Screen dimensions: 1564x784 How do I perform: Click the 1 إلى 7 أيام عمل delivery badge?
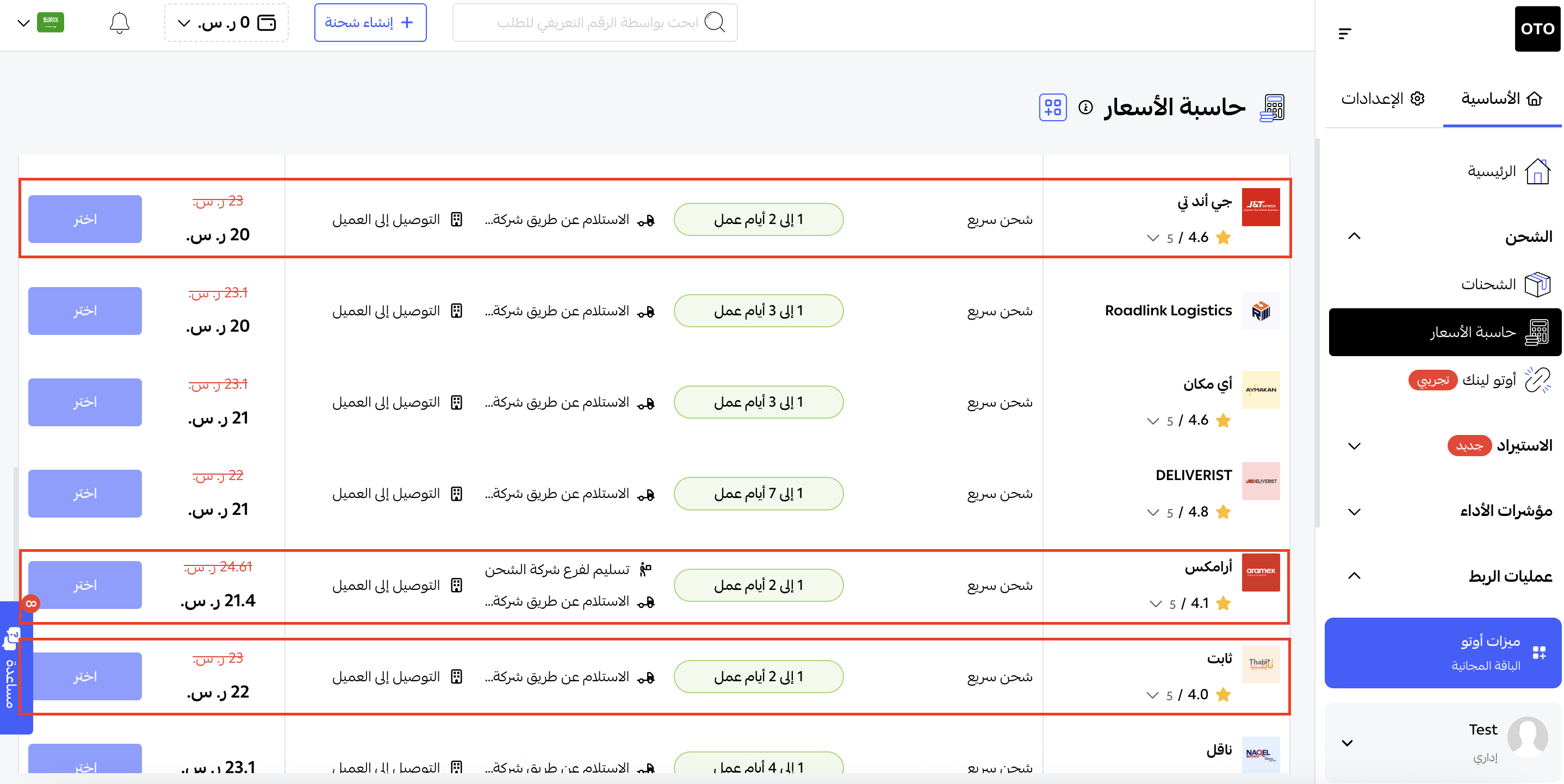pyautogui.click(x=758, y=493)
